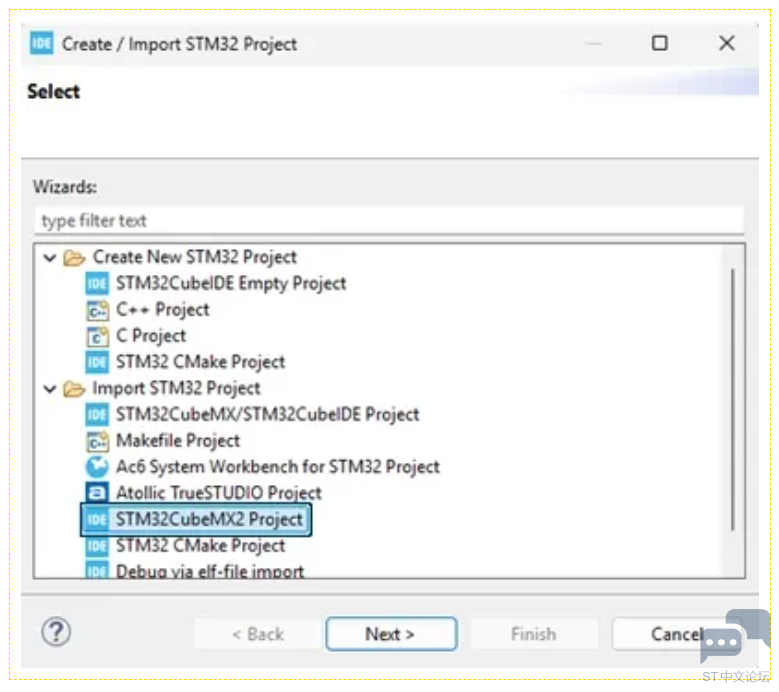Click the Makefile Project icon
This screenshot has width=779, height=692.
pos(97,441)
